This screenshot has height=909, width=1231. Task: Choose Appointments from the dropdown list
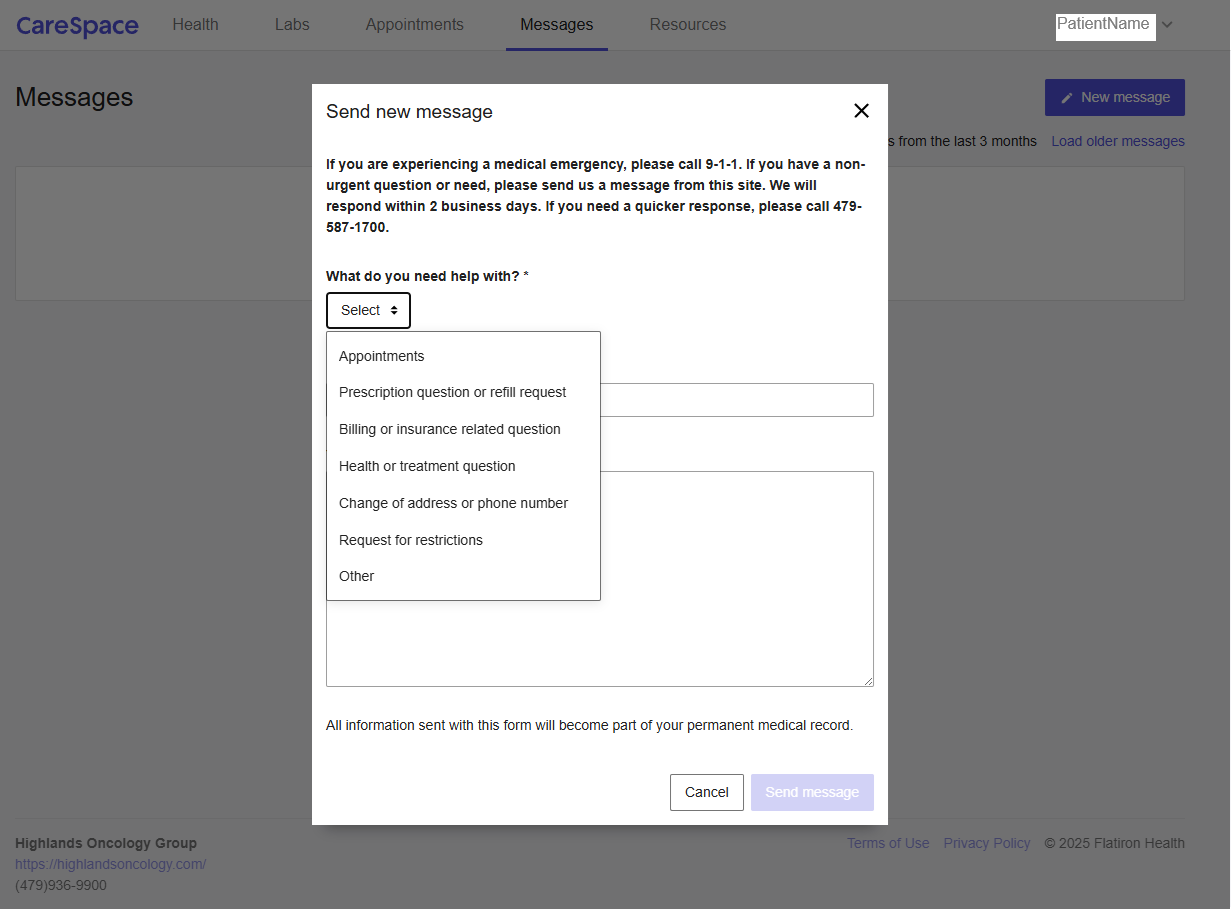[381, 356]
